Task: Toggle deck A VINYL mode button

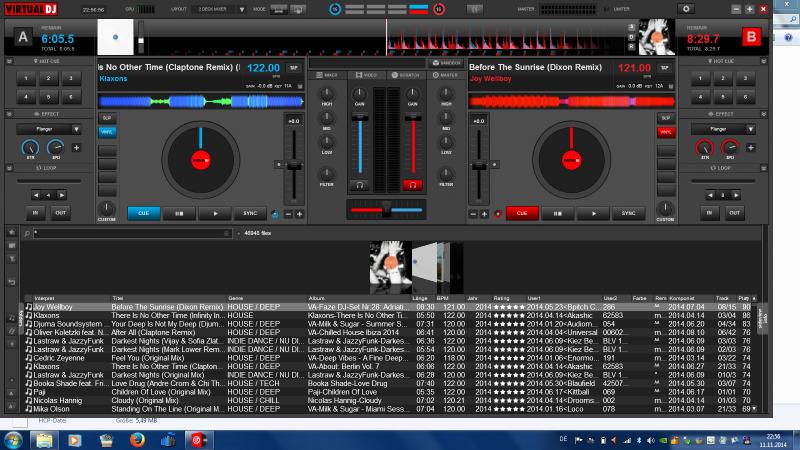Action: (107, 132)
